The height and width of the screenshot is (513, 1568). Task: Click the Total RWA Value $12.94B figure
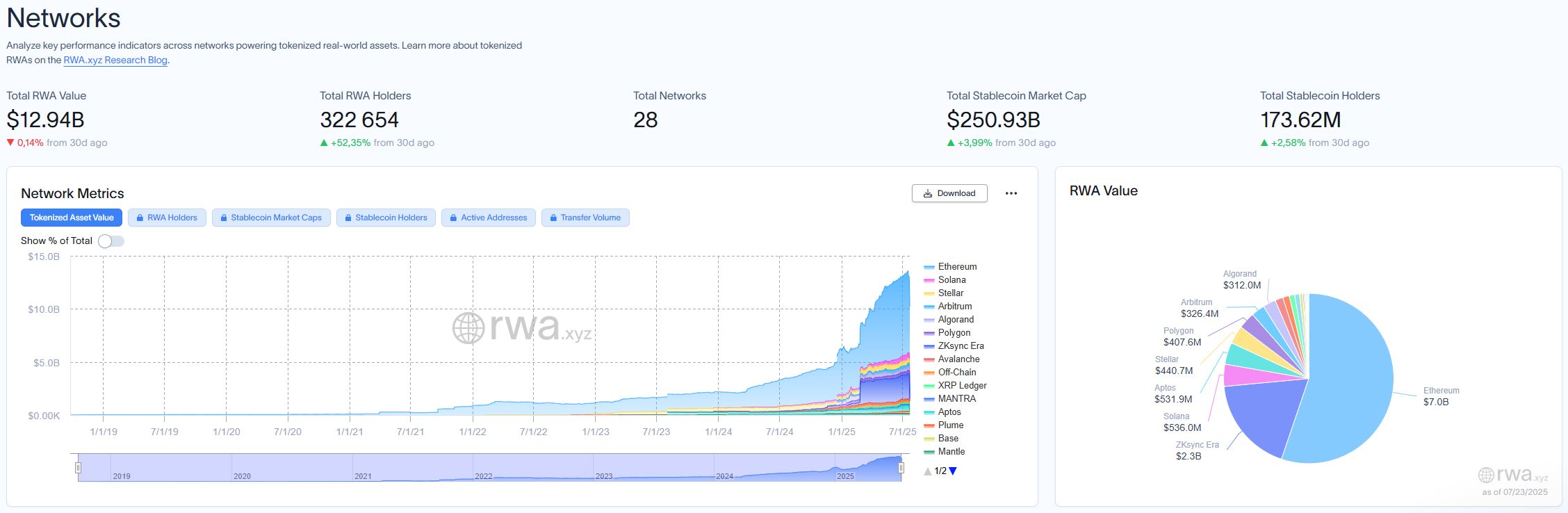pos(45,120)
